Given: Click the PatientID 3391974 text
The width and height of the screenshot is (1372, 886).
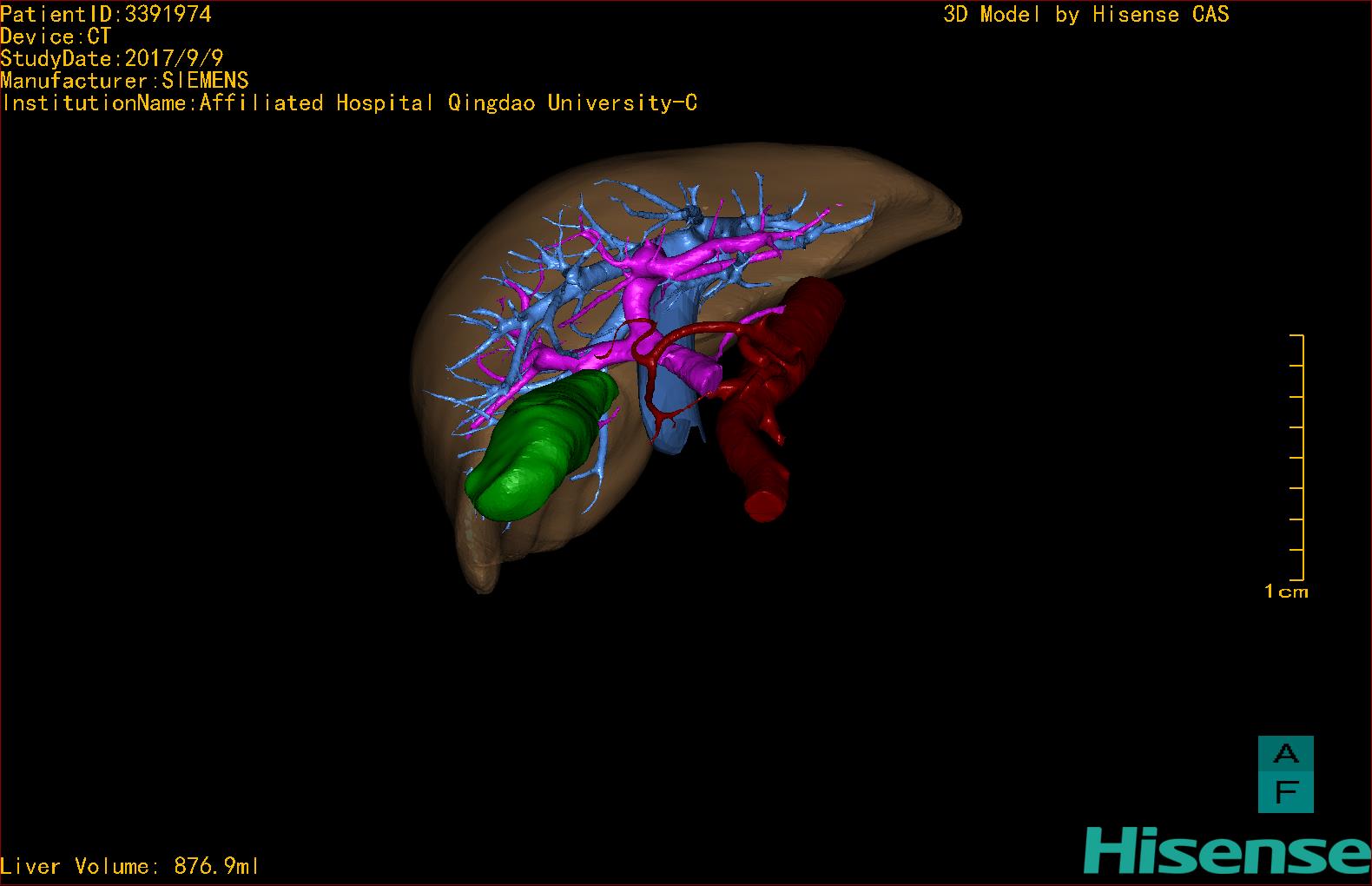Looking at the screenshot, I should [x=106, y=14].
